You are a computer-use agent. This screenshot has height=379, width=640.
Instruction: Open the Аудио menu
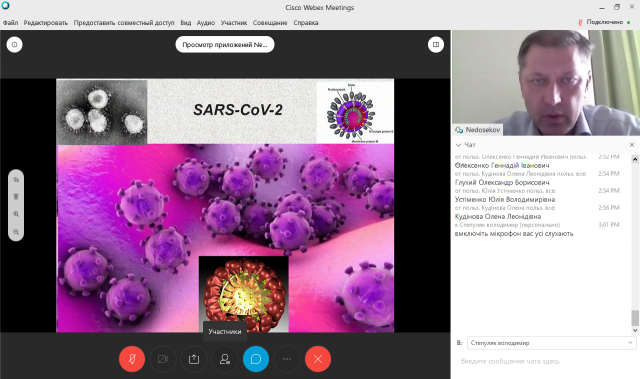click(206, 22)
